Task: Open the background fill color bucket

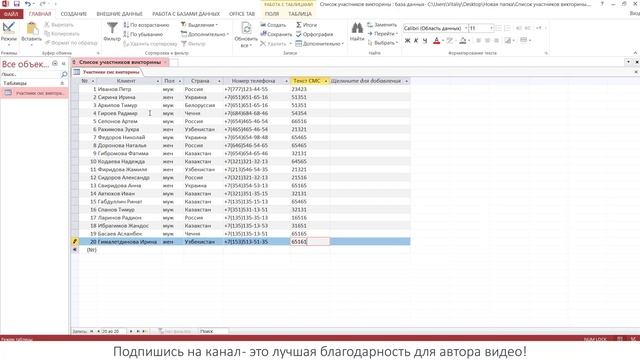Action: (x=462, y=40)
